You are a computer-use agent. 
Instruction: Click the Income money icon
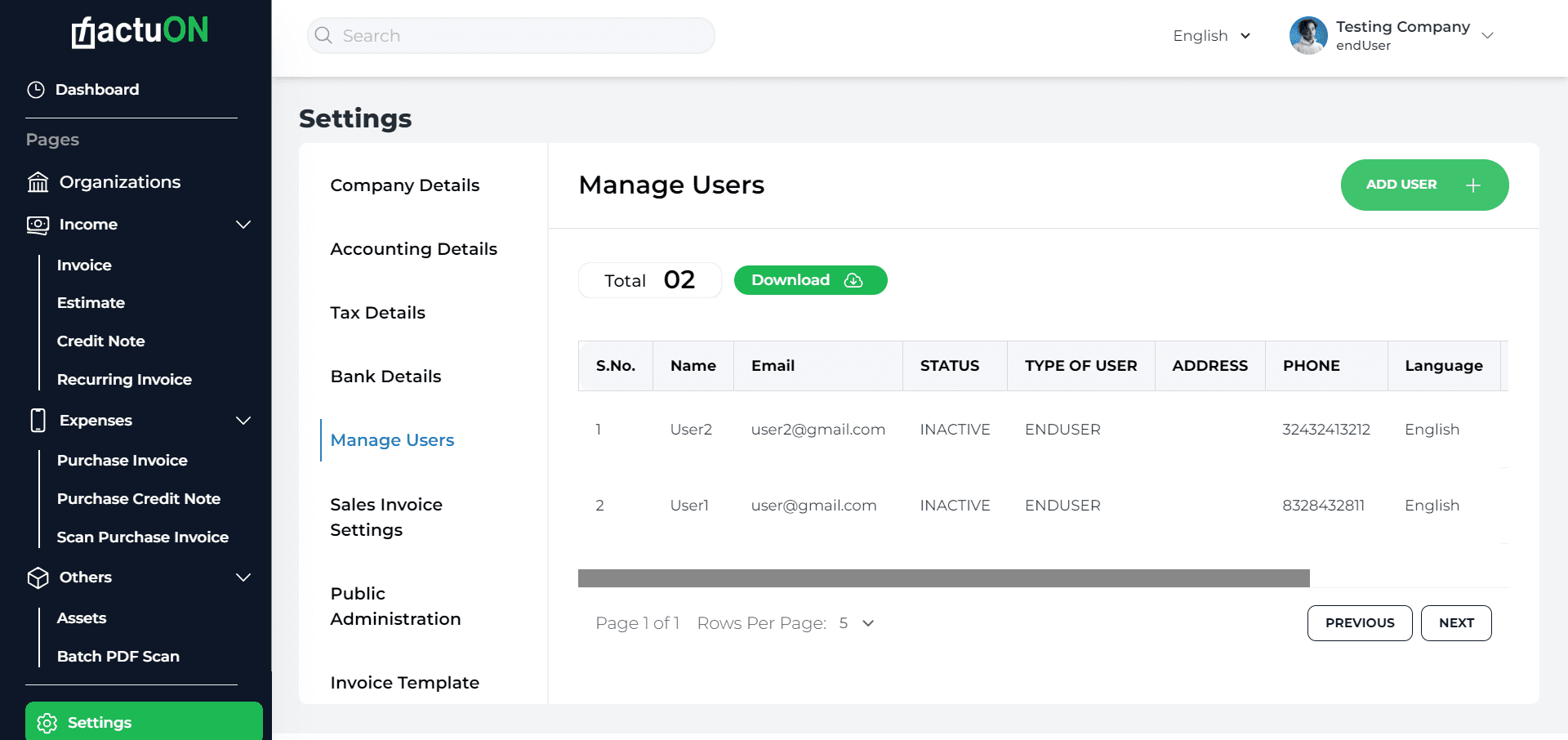(x=38, y=225)
